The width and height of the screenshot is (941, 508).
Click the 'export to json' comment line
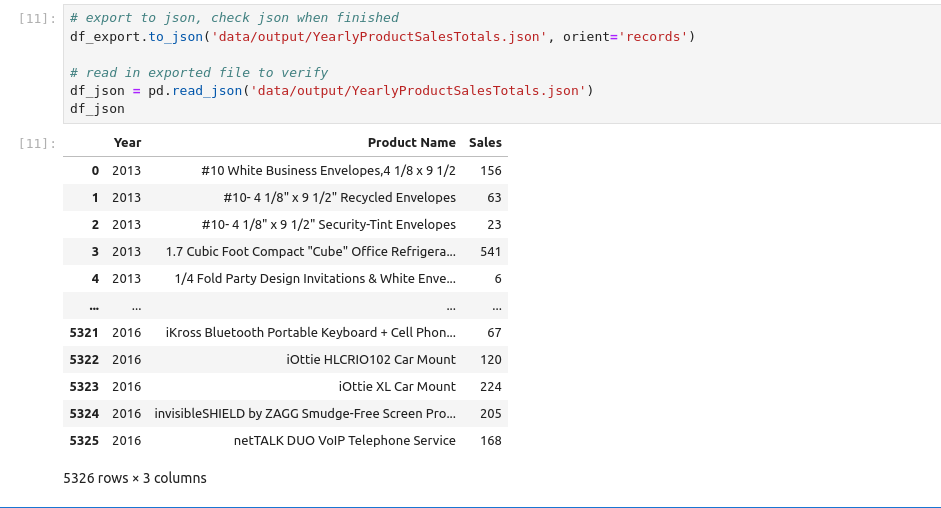click(x=234, y=18)
